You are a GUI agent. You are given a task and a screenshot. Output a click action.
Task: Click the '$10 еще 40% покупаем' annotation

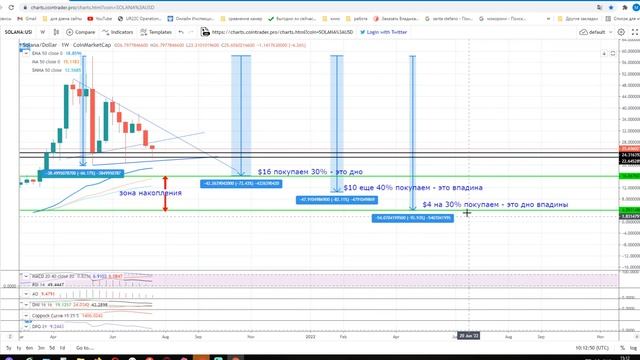click(x=413, y=187)
